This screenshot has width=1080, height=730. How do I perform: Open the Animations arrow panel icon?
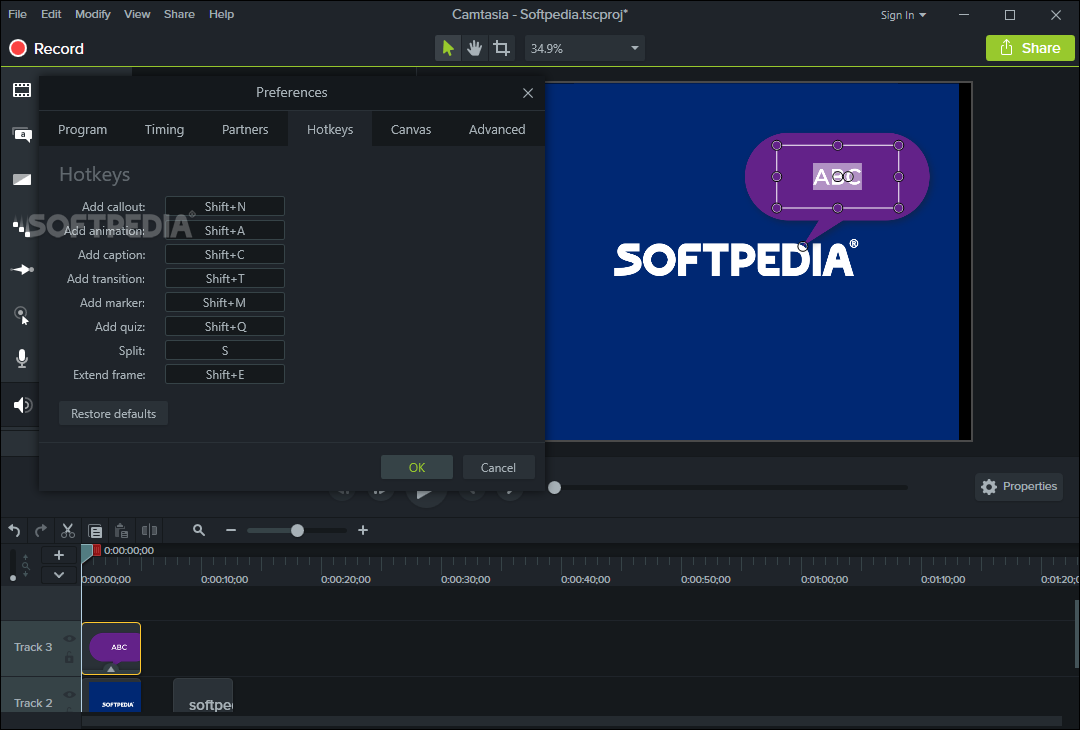22,269
